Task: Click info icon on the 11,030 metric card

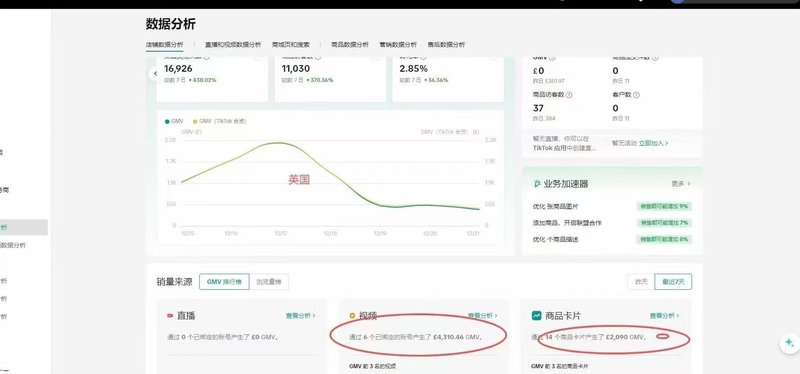Action: coord(318,58)
